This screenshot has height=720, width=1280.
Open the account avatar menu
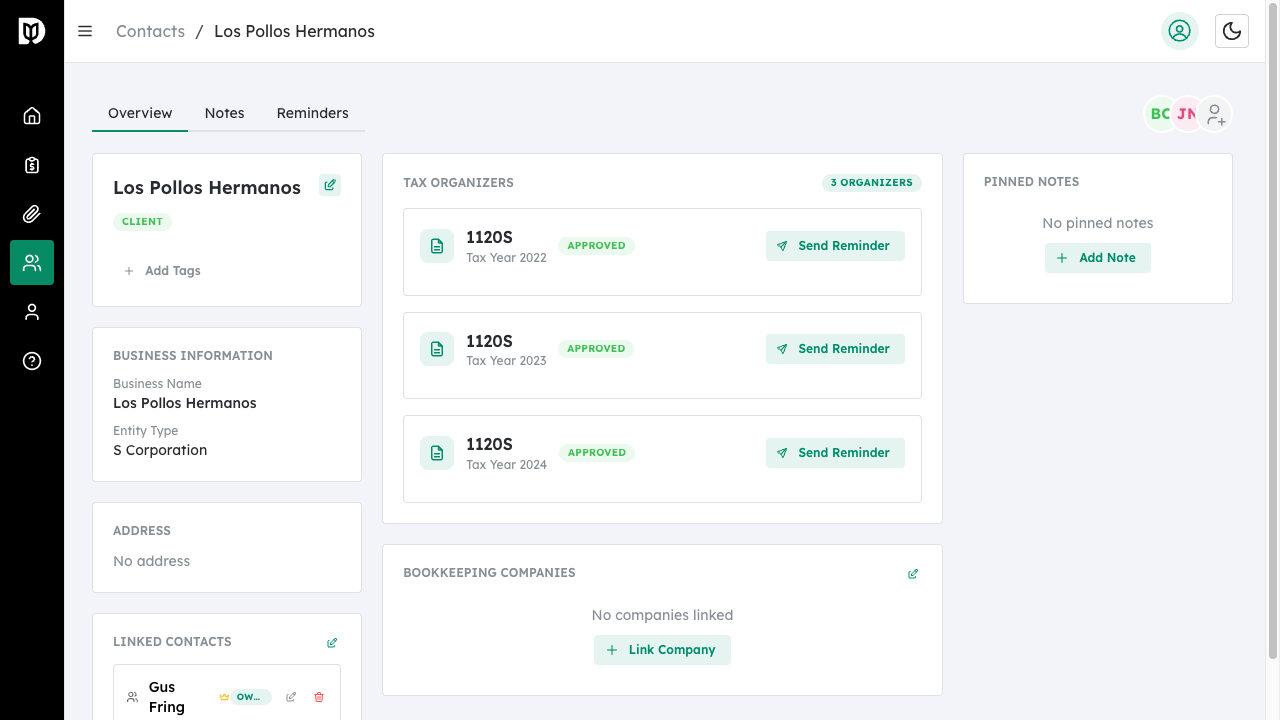click(1180, 31)
